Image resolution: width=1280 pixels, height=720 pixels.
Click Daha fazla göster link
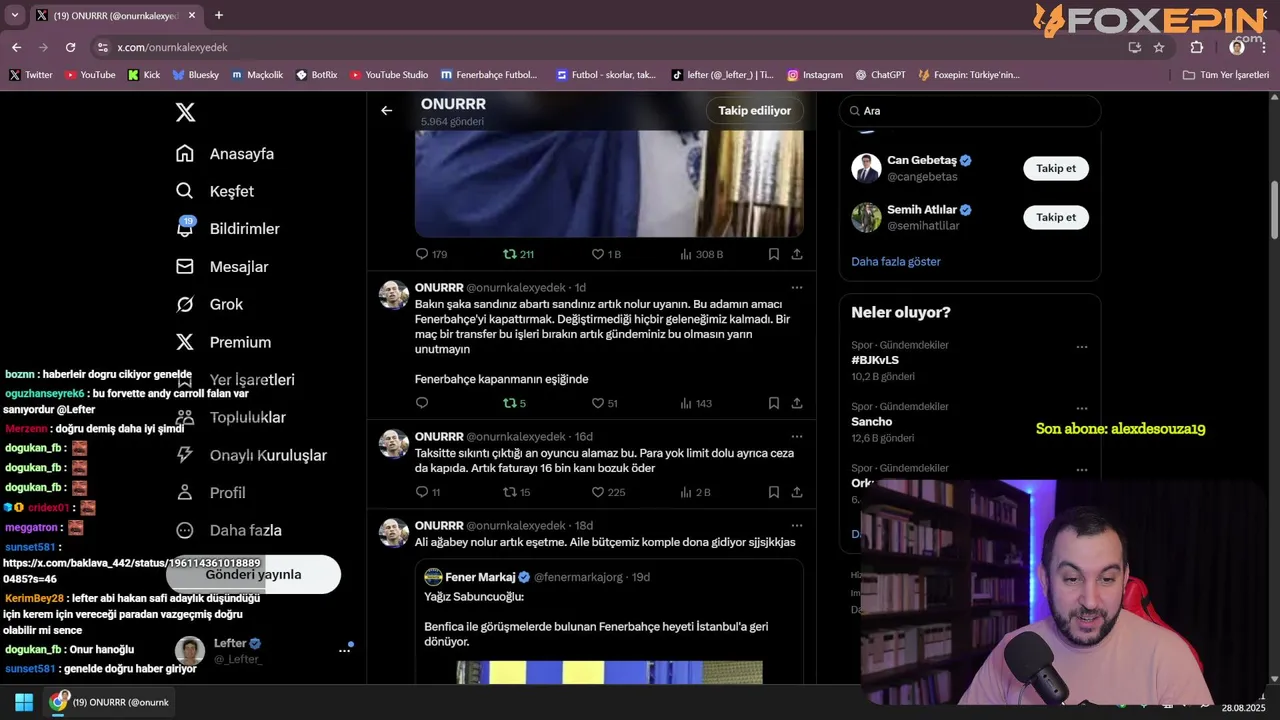tap(896, 262)
